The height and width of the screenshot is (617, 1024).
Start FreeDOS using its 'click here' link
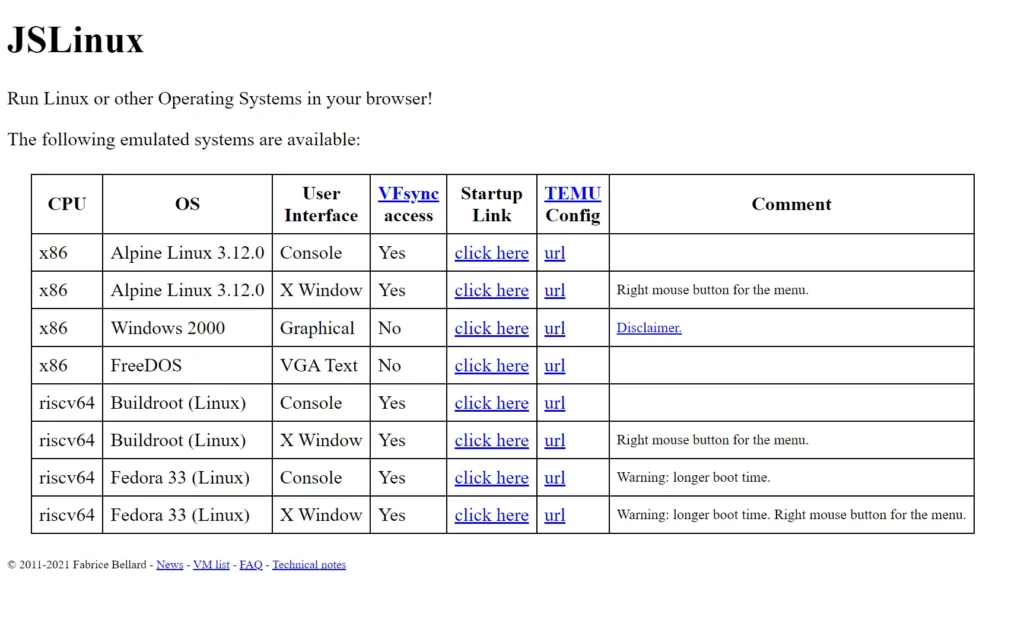coord(491,365)
